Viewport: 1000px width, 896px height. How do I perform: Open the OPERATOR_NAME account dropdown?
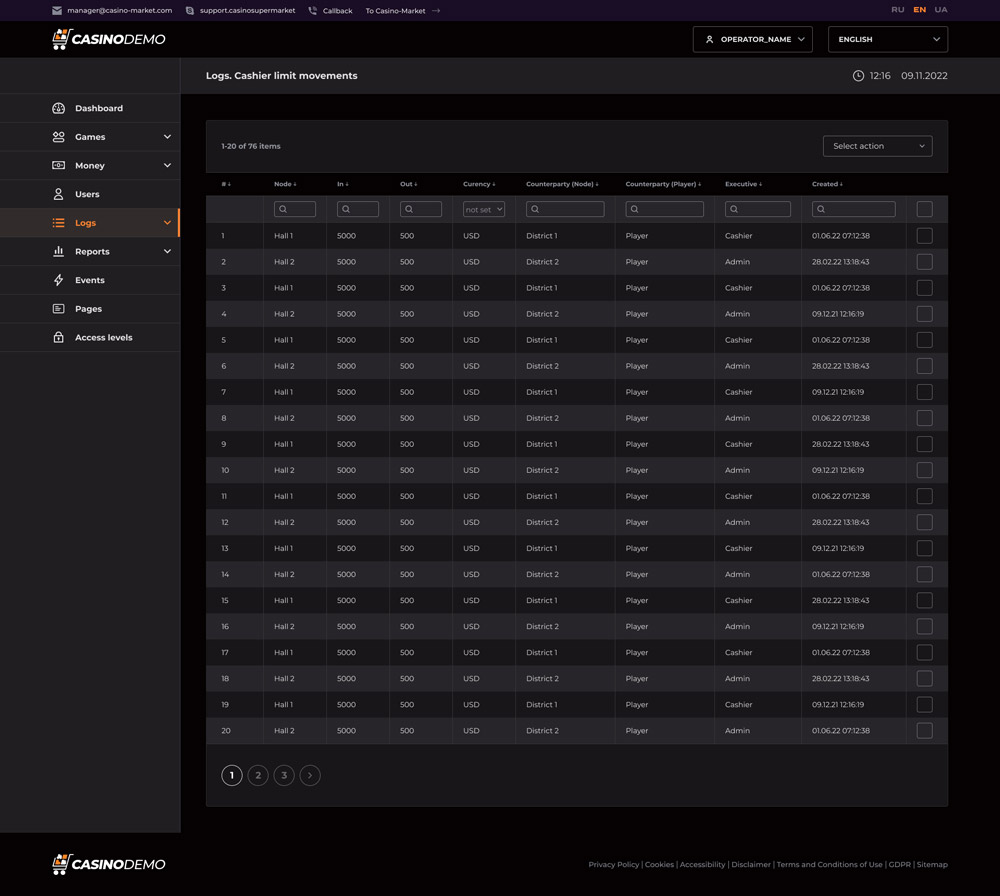(x=752, y=39)
